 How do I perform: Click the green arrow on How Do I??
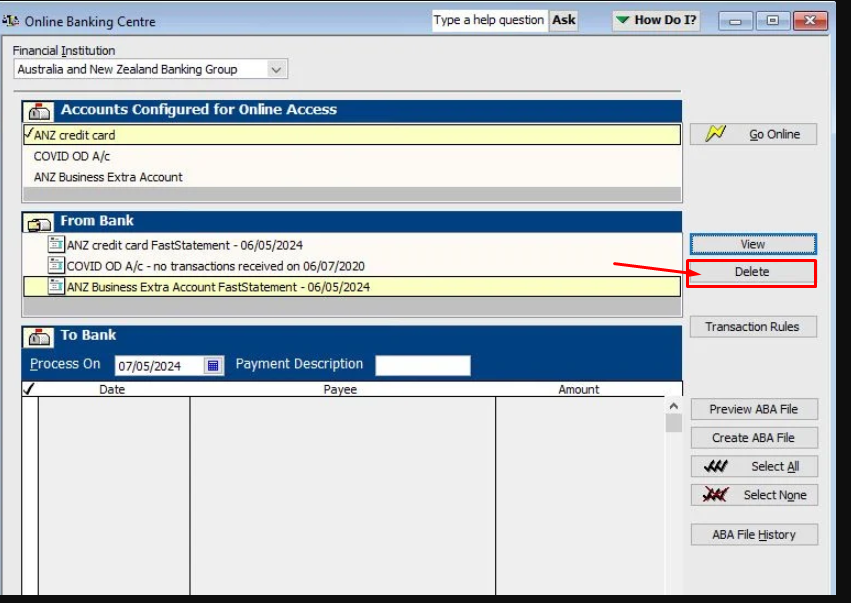click(623, 20)
